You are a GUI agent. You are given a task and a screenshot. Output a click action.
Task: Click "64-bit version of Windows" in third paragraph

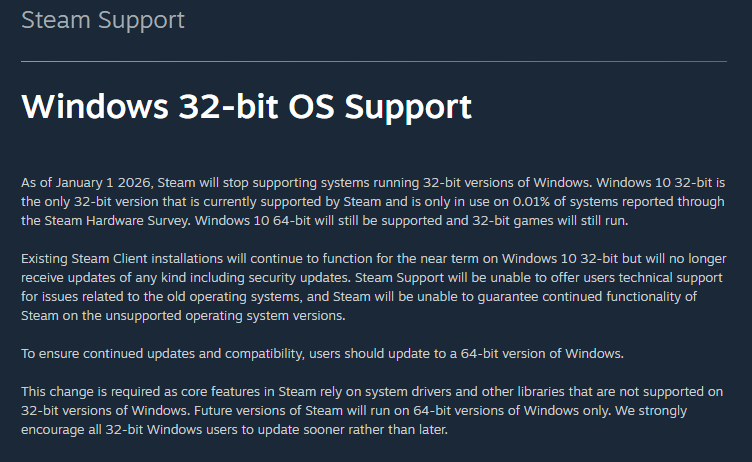tap(541, 354)
